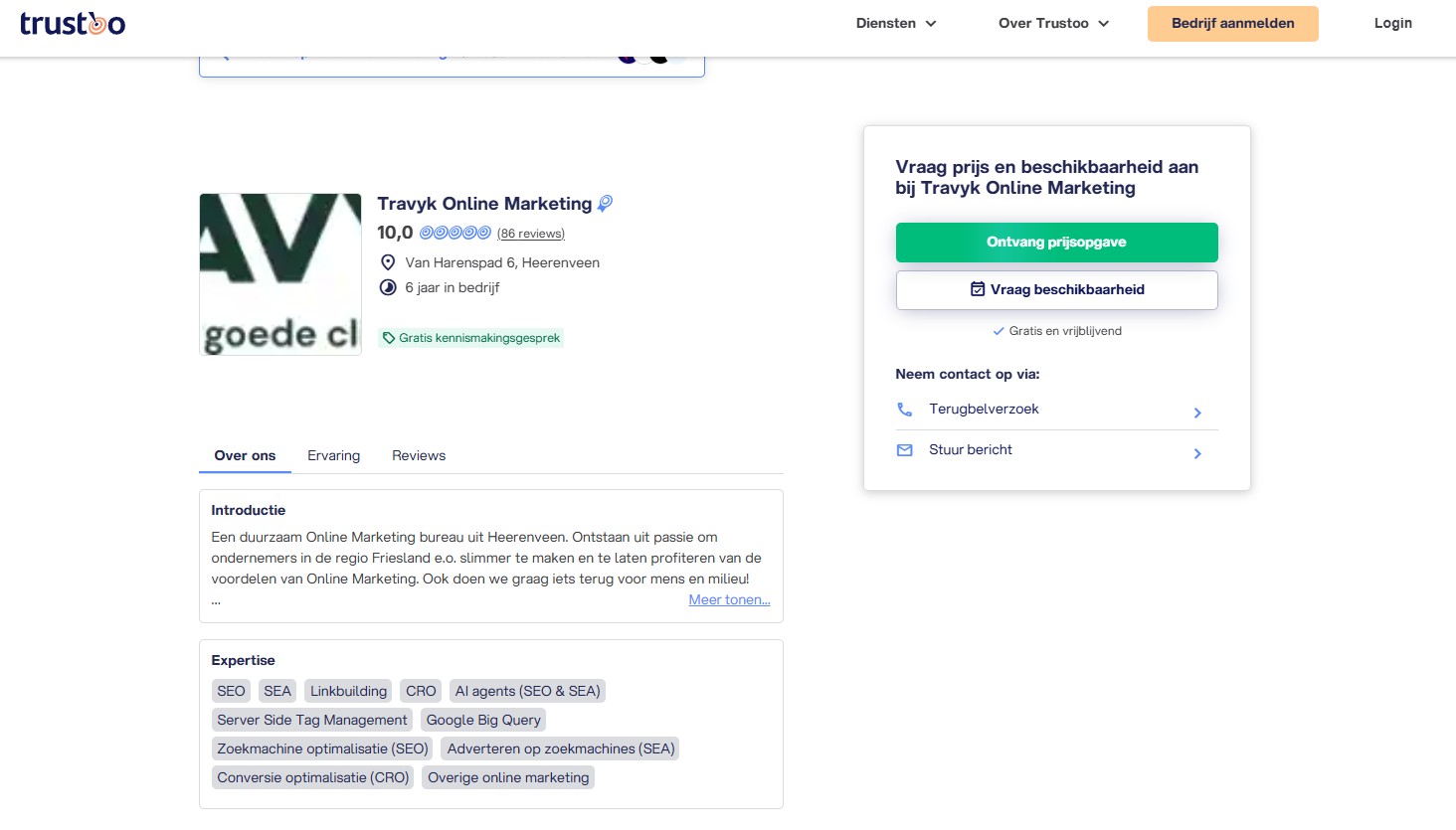Click the phone icon for Terugbelverzoek
Viewport: 1456px width, 830px height.
pos(904,410)
